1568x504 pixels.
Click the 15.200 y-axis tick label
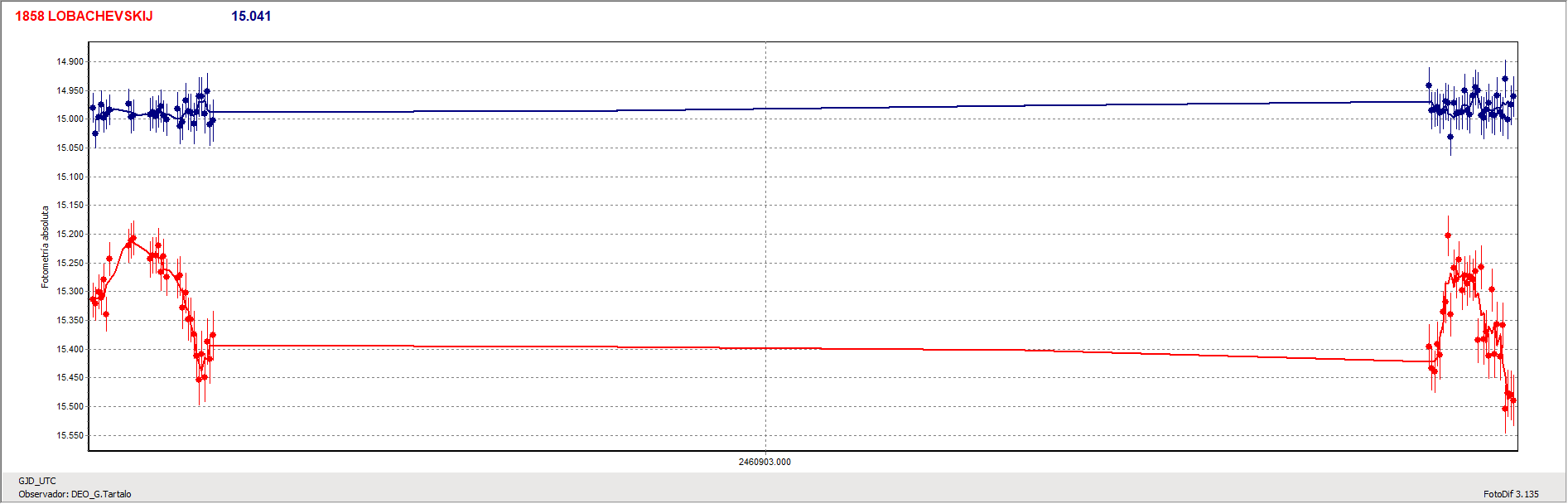click(x=70, y=235)
